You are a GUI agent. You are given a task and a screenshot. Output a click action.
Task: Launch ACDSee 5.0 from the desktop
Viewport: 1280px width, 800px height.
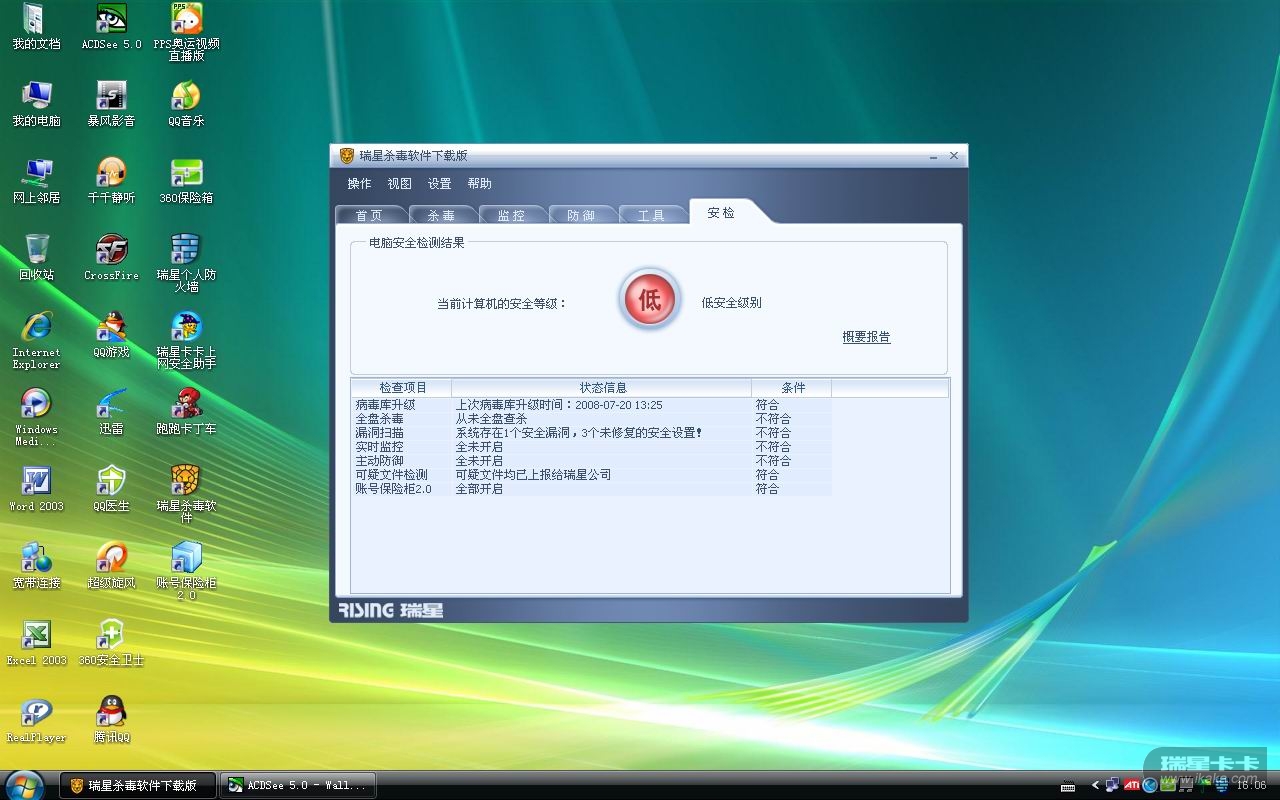(x=111, y=27)
